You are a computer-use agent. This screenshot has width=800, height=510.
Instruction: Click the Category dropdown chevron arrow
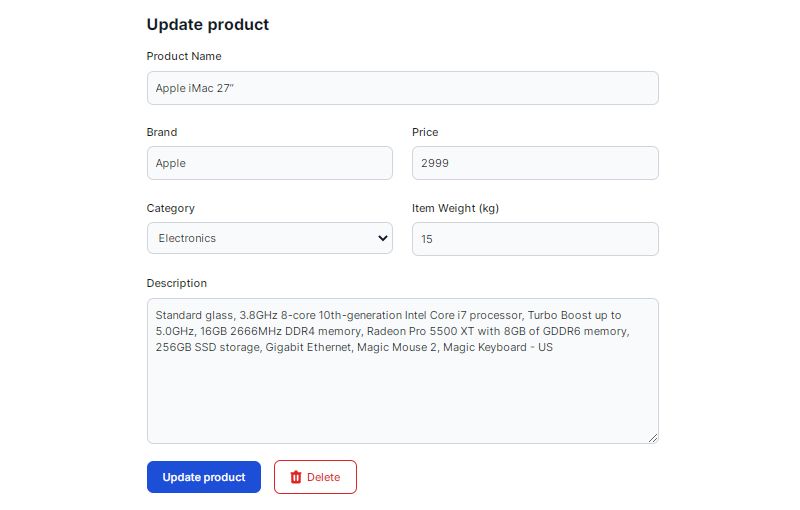click(383, 238)
